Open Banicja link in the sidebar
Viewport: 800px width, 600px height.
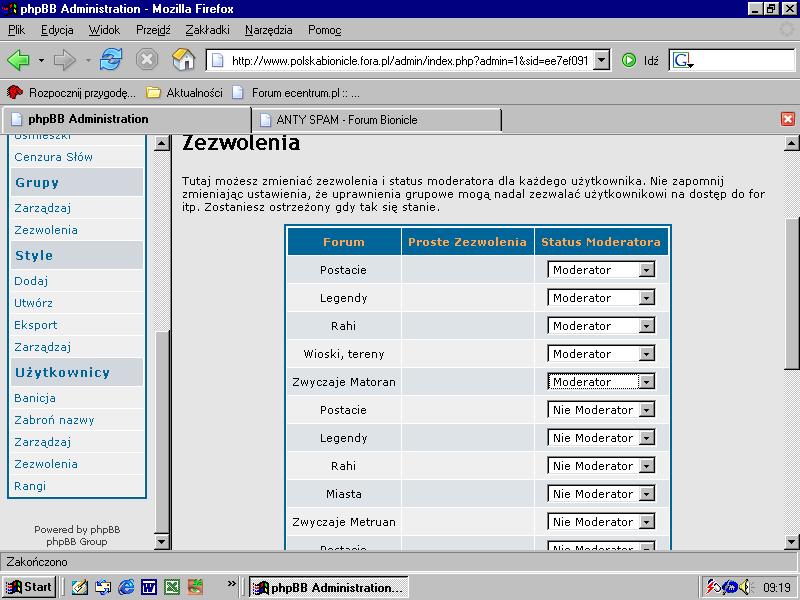tap(35, 398)
